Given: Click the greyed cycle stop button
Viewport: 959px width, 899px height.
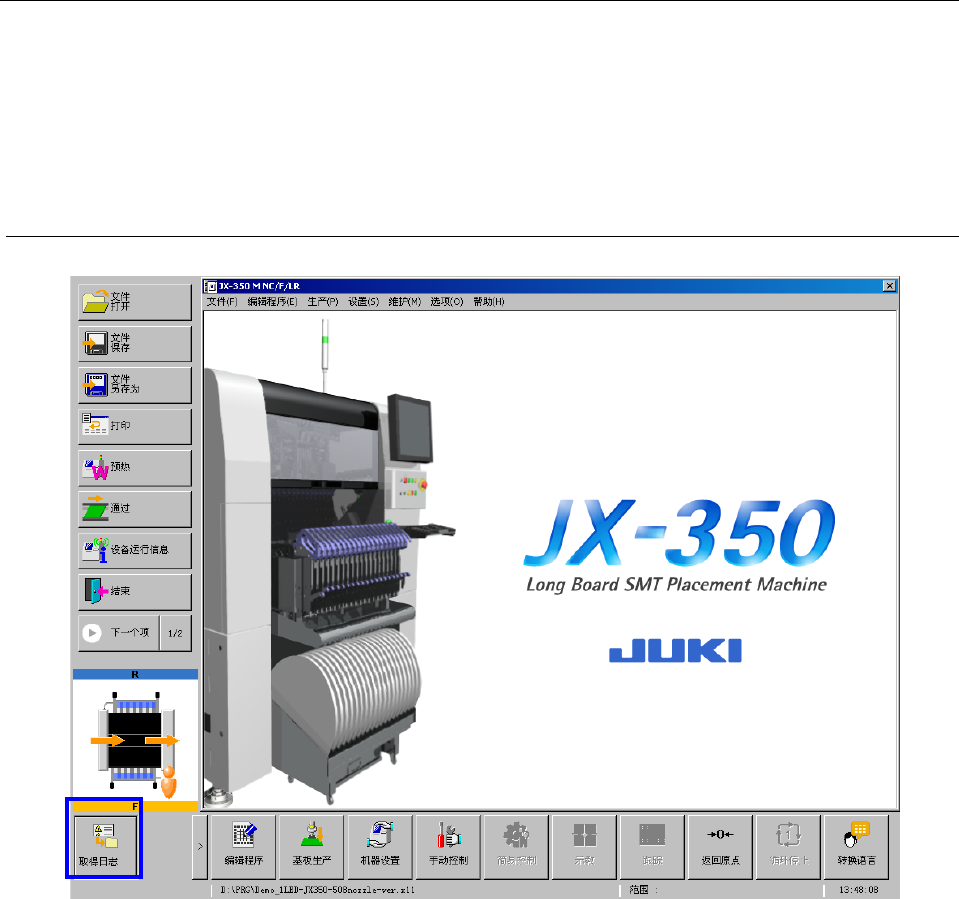Looking at the screenshot, I should coord(789,846).
